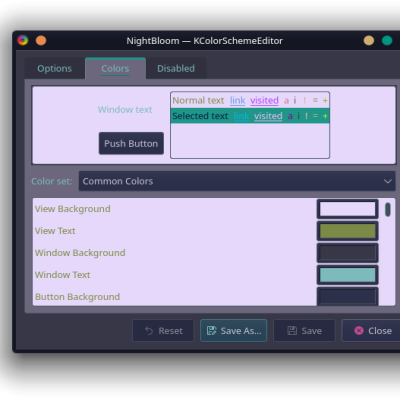Click the yellow minimize button in title bar

click(369, 41)
